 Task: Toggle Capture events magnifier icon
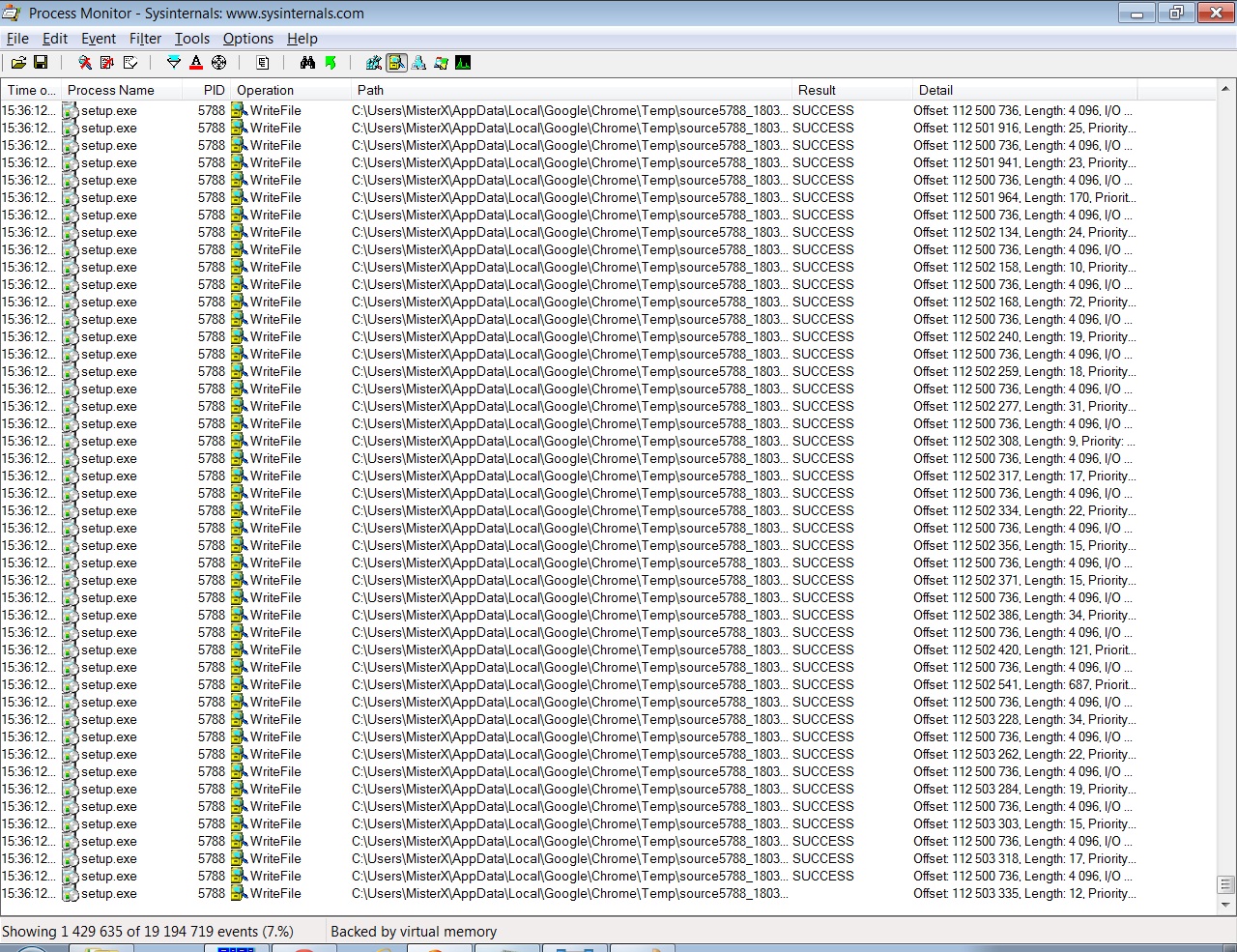coord(85,63)
